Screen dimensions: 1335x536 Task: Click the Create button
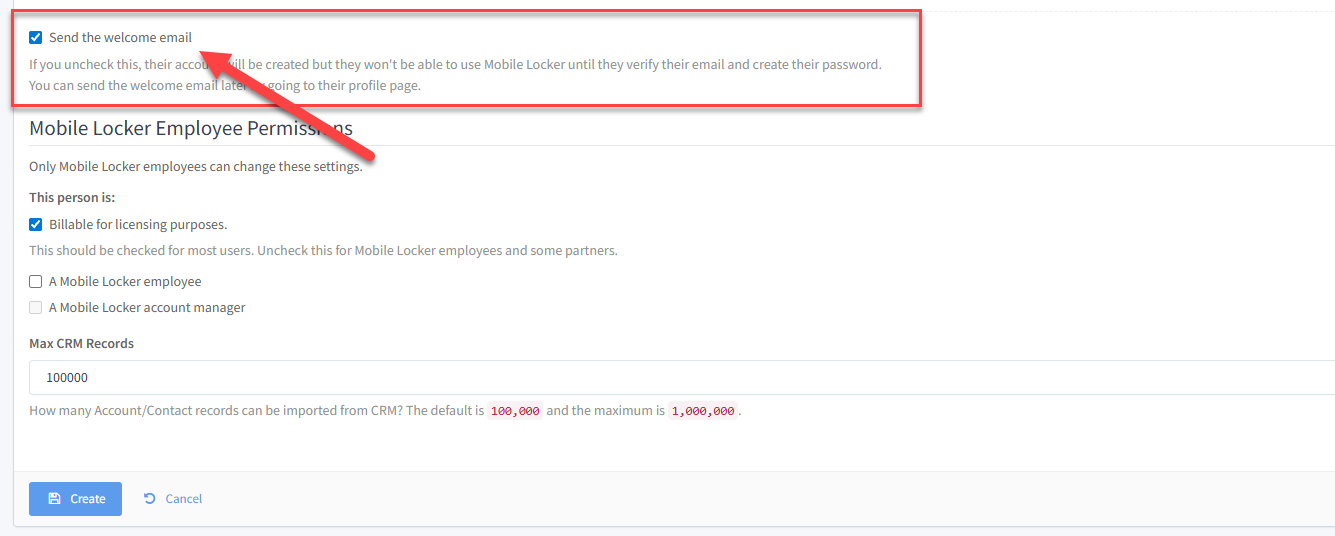(x=75, y=499)
